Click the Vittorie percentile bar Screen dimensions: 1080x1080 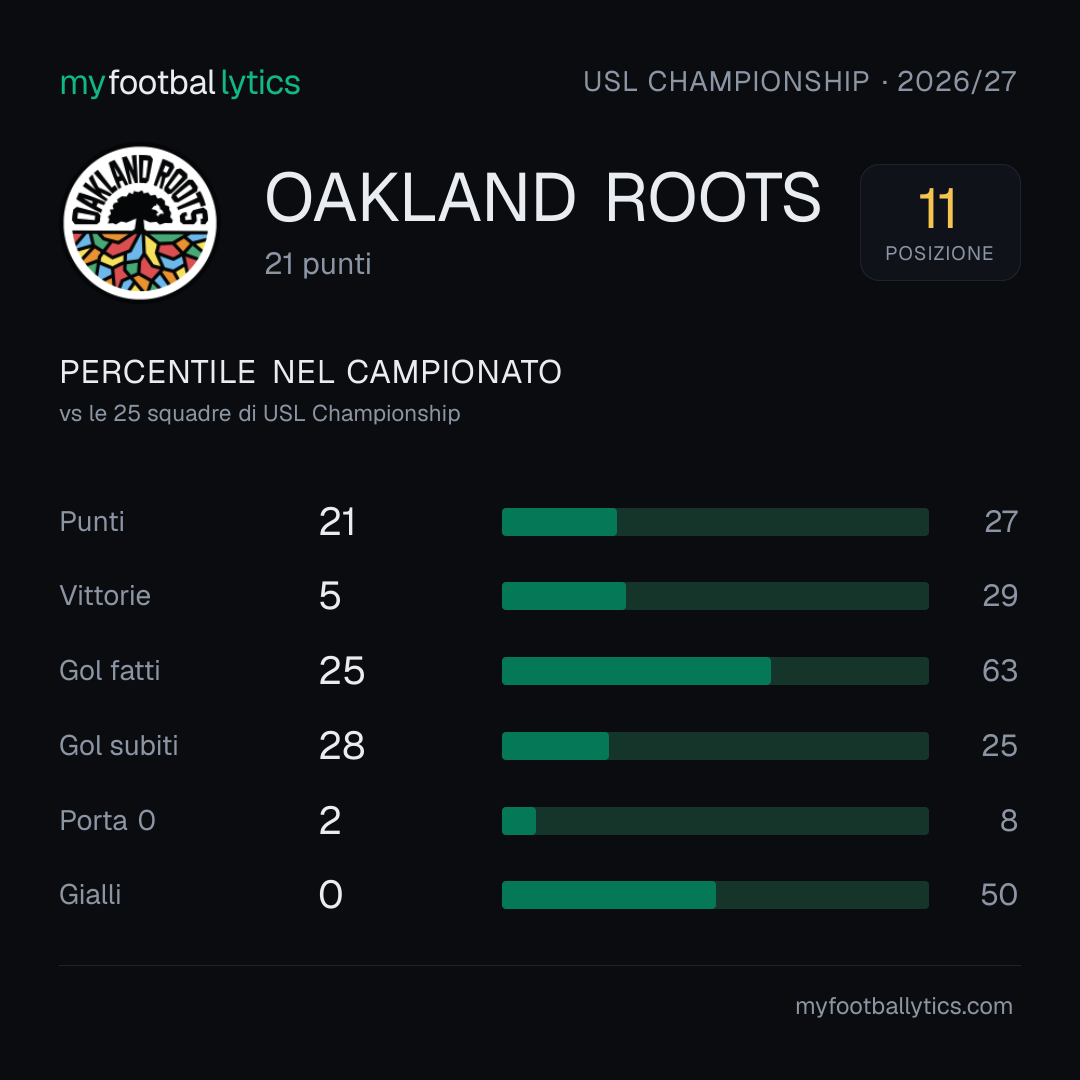(x=715, y=596)
